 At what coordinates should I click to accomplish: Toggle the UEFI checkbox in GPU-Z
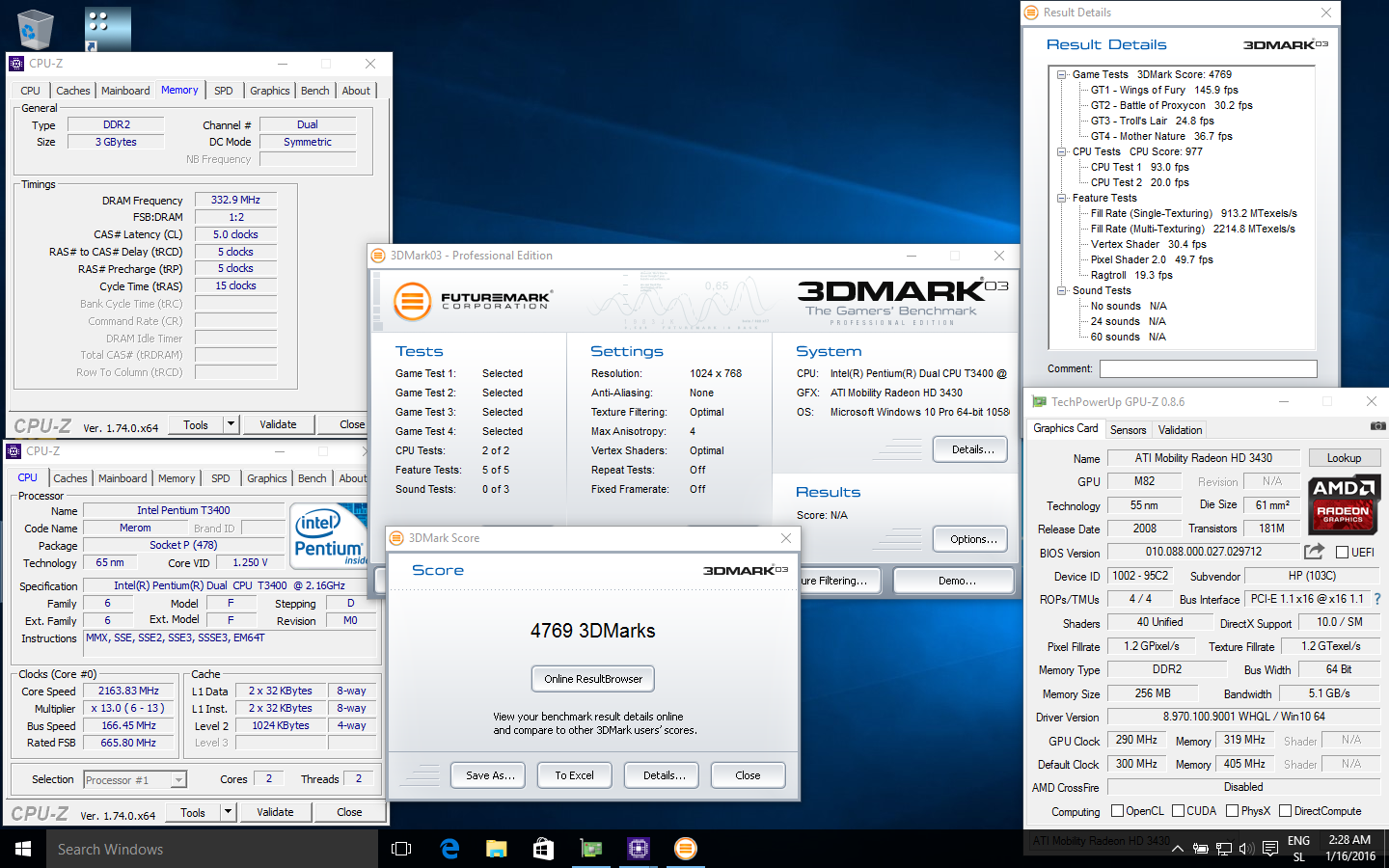[1342, 553]
